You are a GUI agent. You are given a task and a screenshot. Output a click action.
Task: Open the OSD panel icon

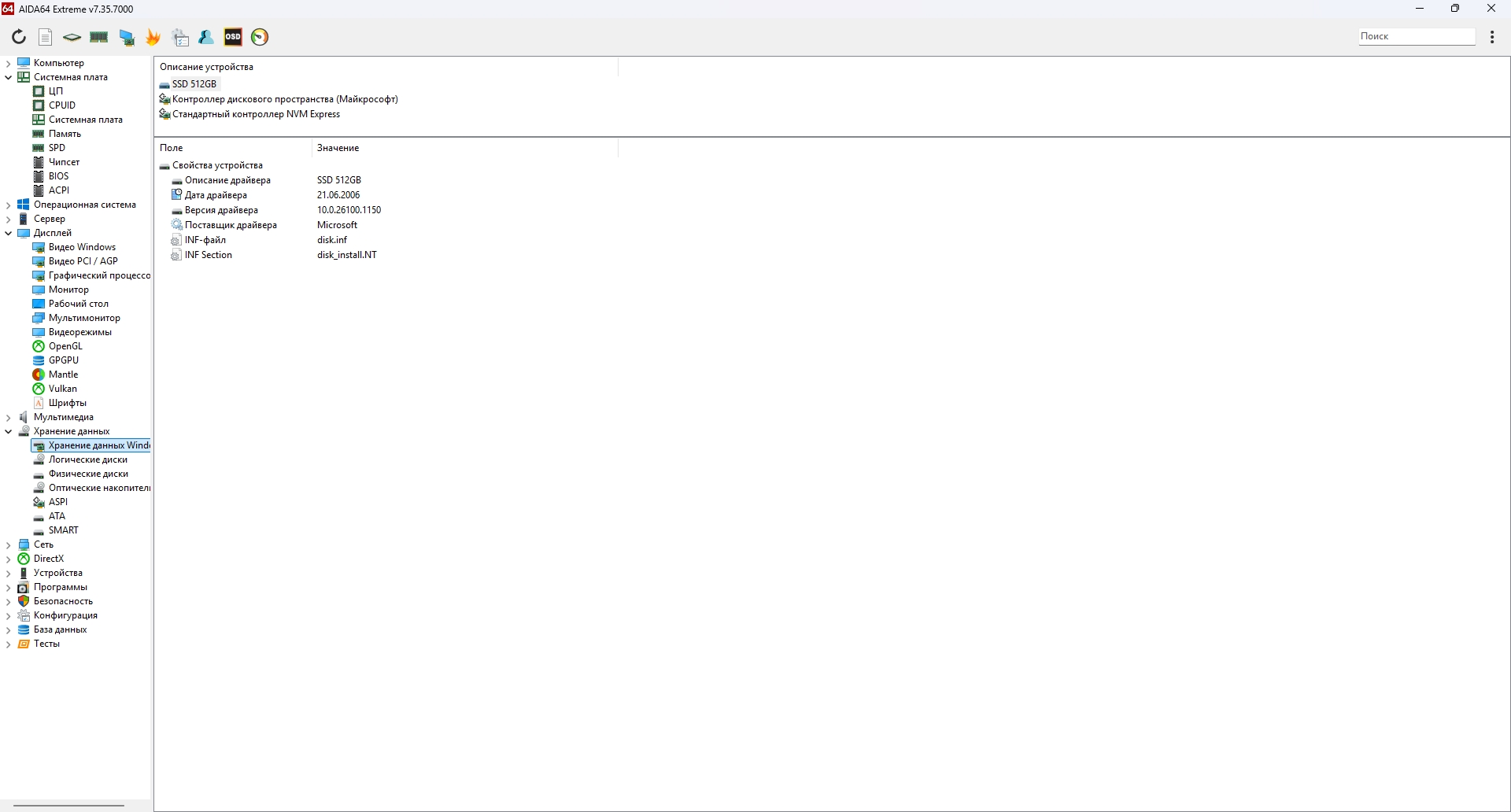233,37
